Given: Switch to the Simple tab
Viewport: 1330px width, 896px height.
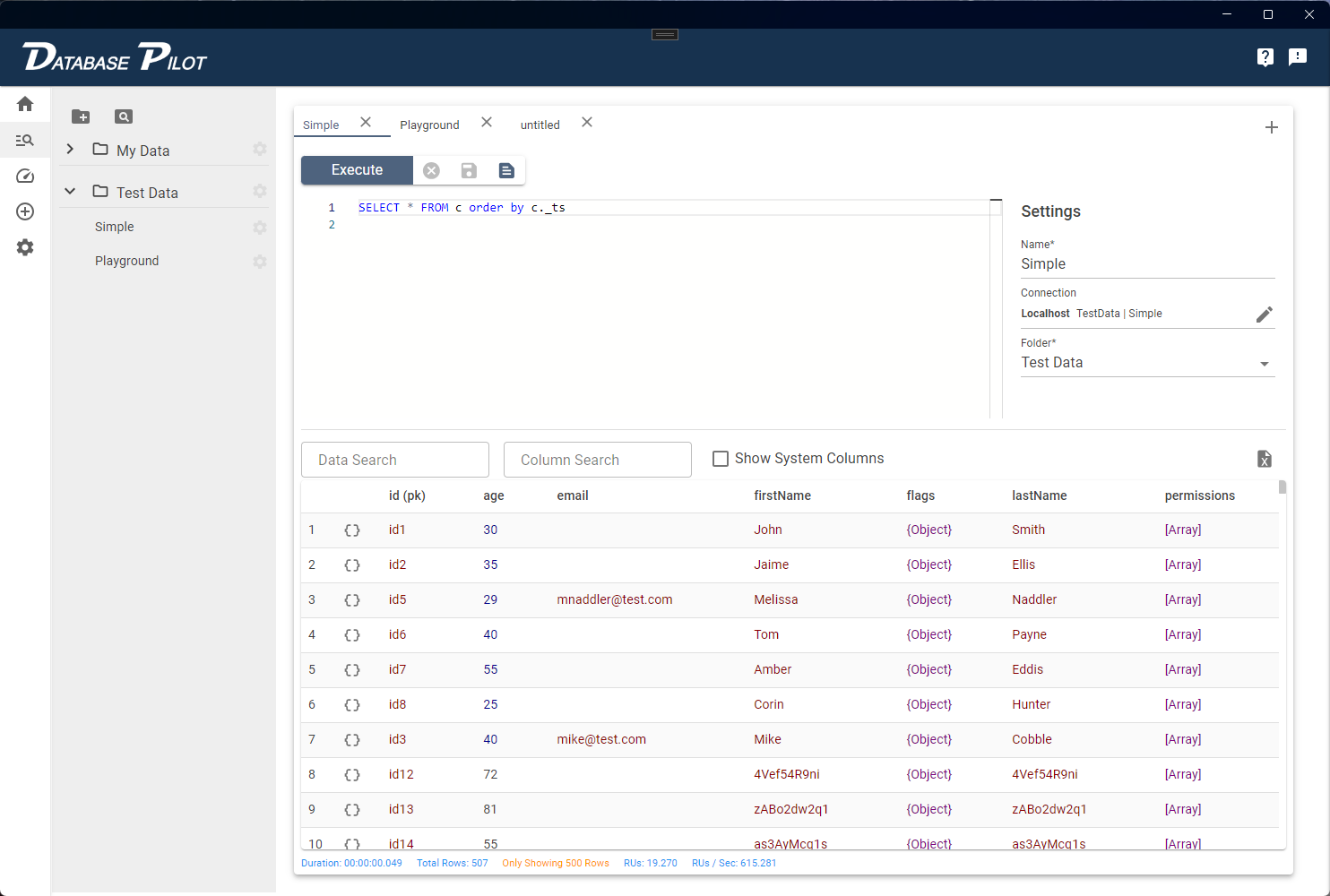Looking at the screenshot, I should coord(321,125).
